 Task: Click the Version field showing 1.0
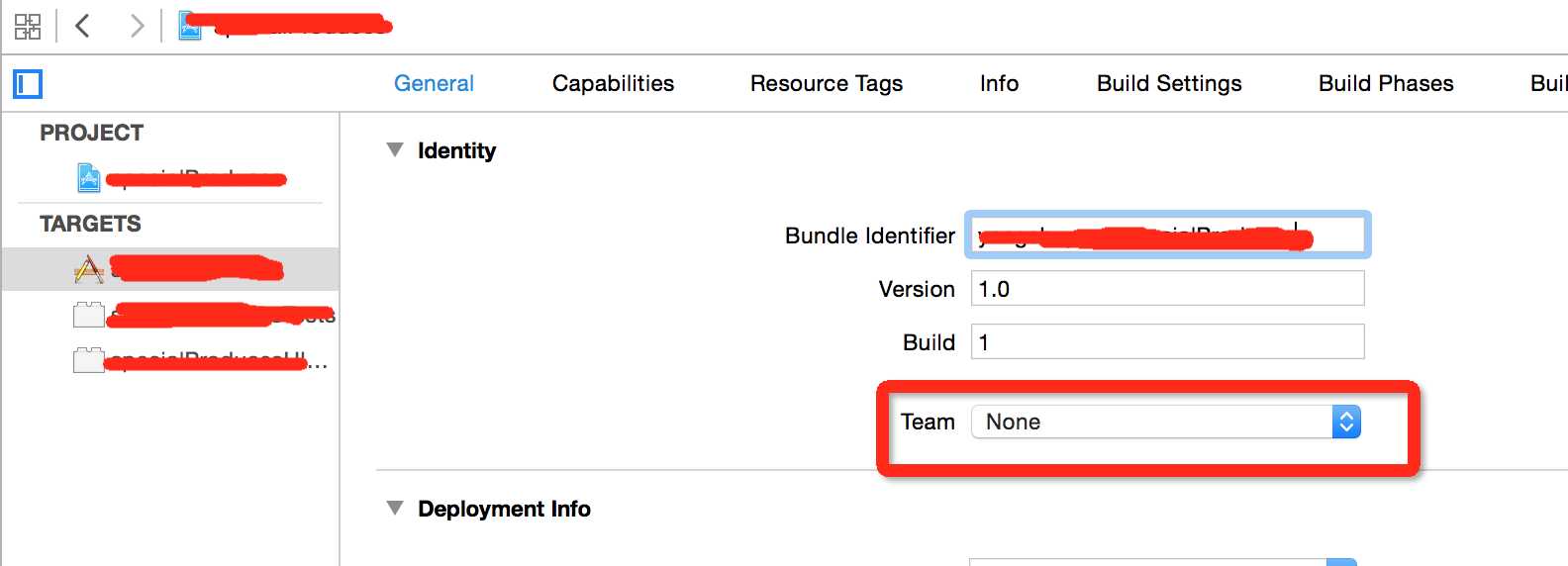click(x=1168, y=289)
